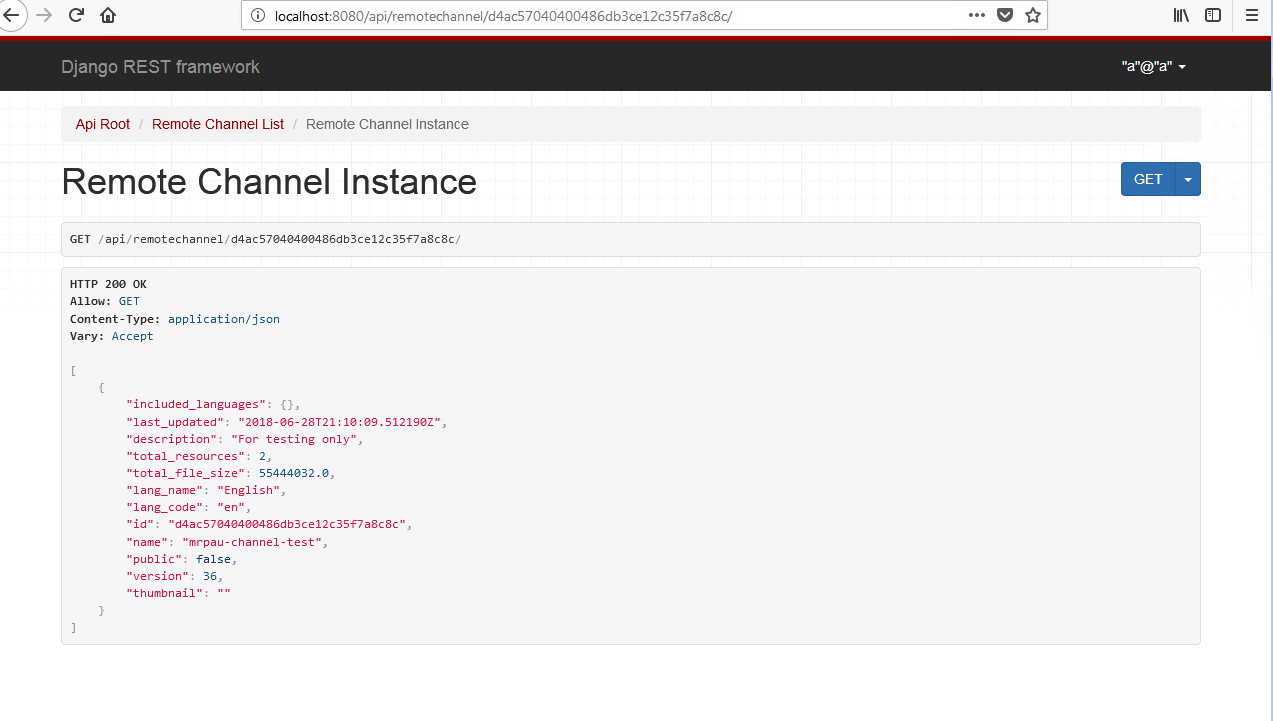Open the Firefox Library panel
Screen dimensions: 1273x721
[1181, 15]
